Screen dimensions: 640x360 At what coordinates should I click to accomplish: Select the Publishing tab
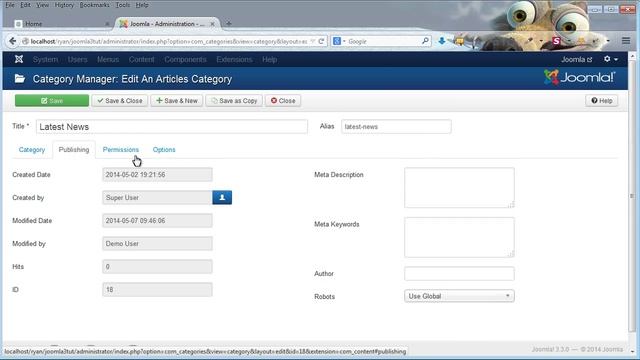74,150
